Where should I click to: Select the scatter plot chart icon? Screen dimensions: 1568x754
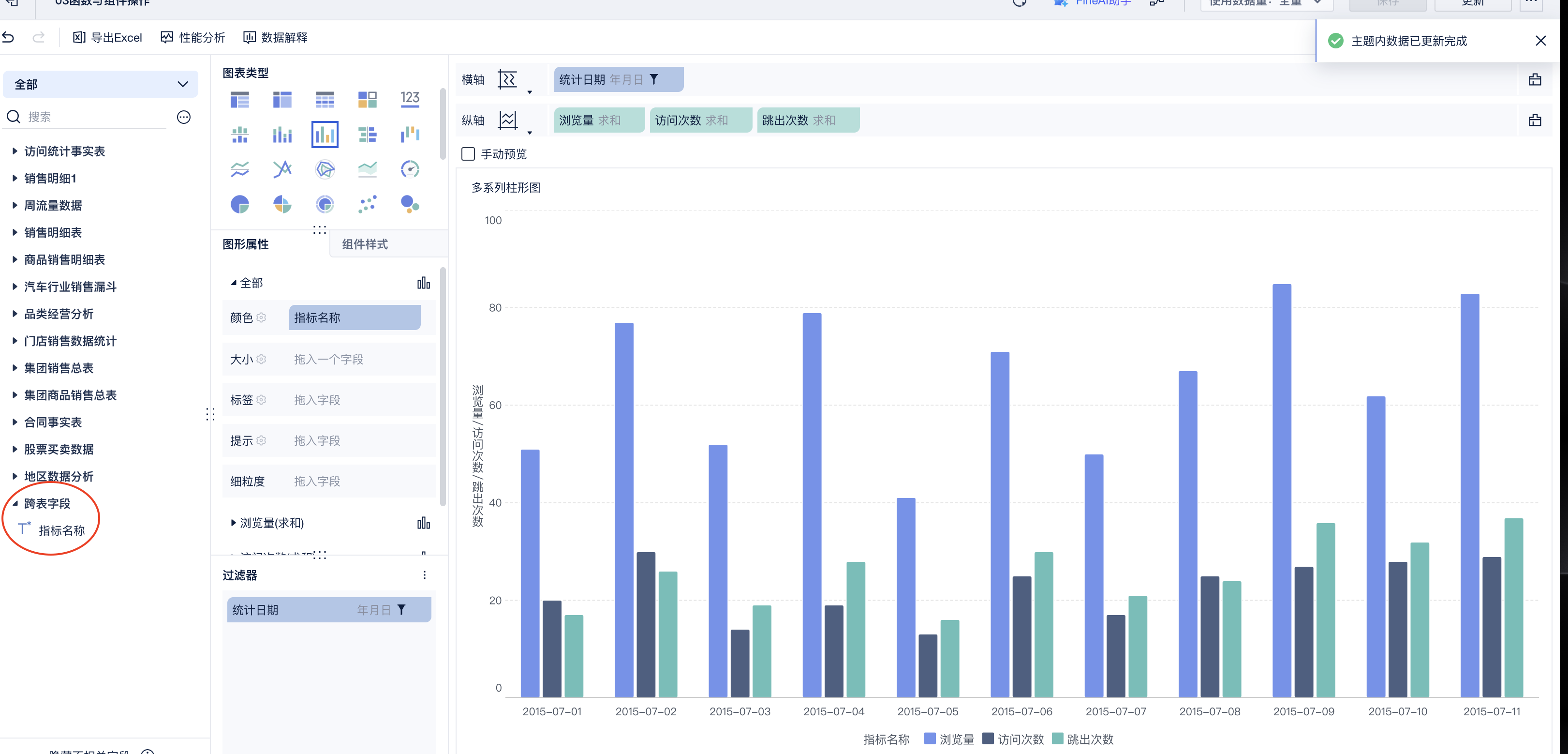coord(367,204)
